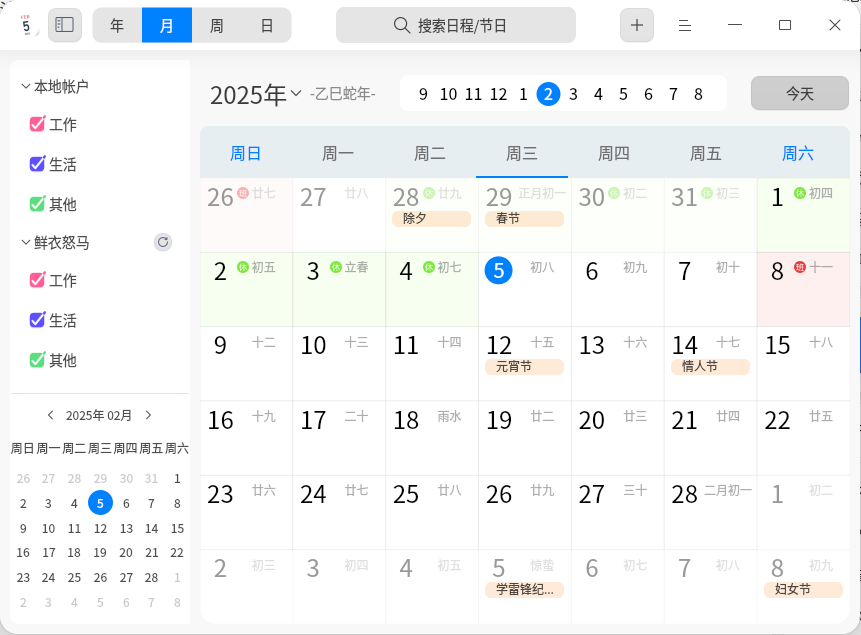Uncheck 工作 under 鲜衣怒马
The height and width of the screenshot is (635, 861).
click(37, 280)
